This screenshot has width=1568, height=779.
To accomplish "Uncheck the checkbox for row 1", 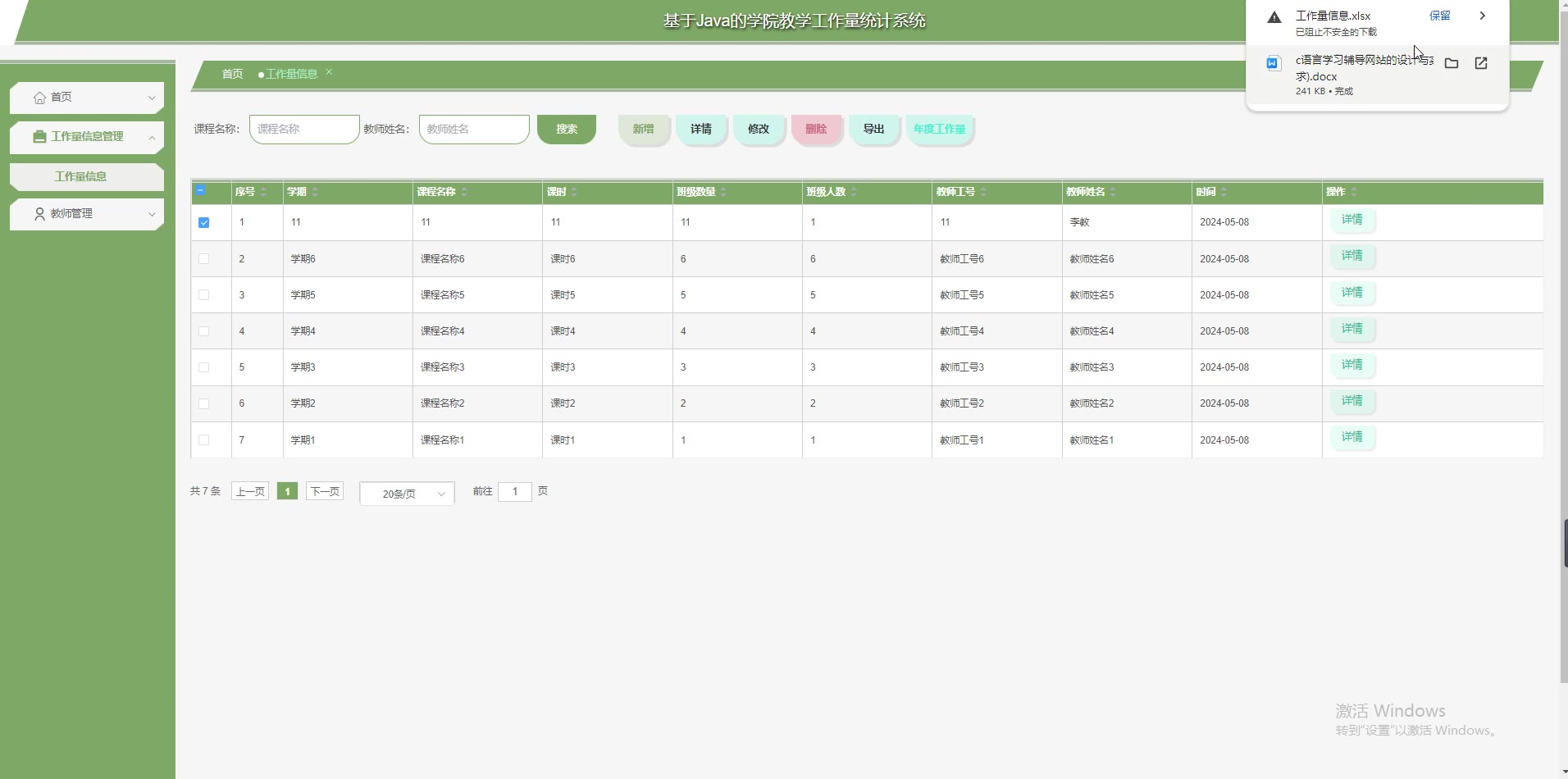I will tap(204, 222).
